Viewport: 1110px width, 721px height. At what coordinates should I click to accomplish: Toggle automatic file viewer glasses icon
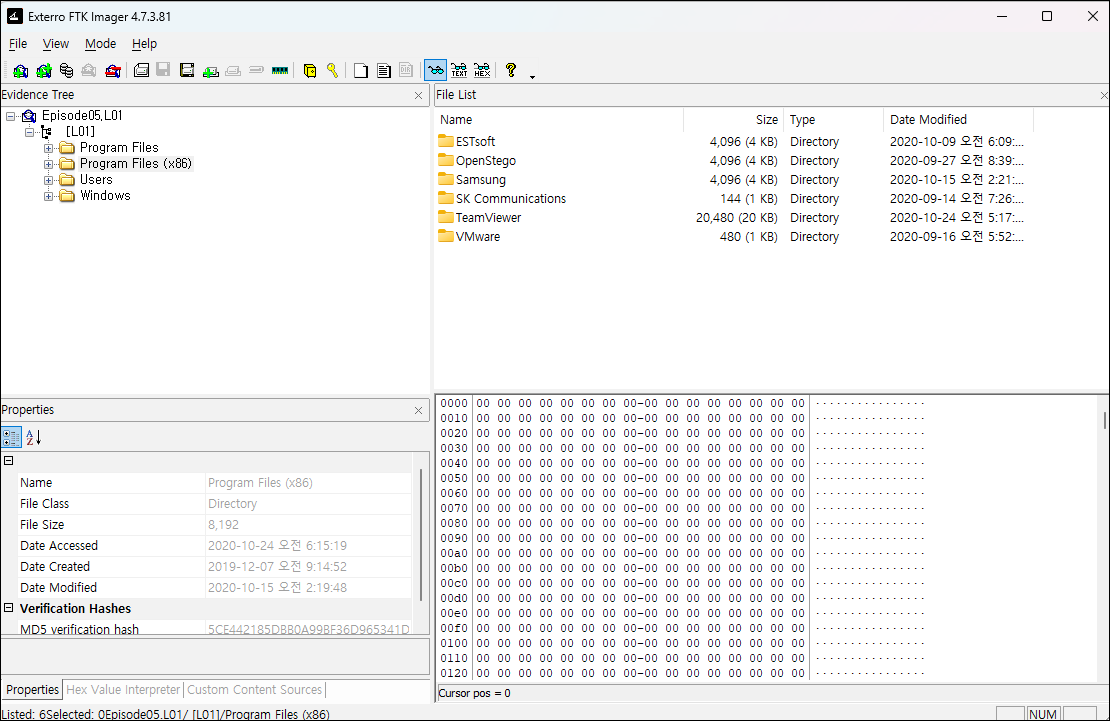[x=435, y=70]
